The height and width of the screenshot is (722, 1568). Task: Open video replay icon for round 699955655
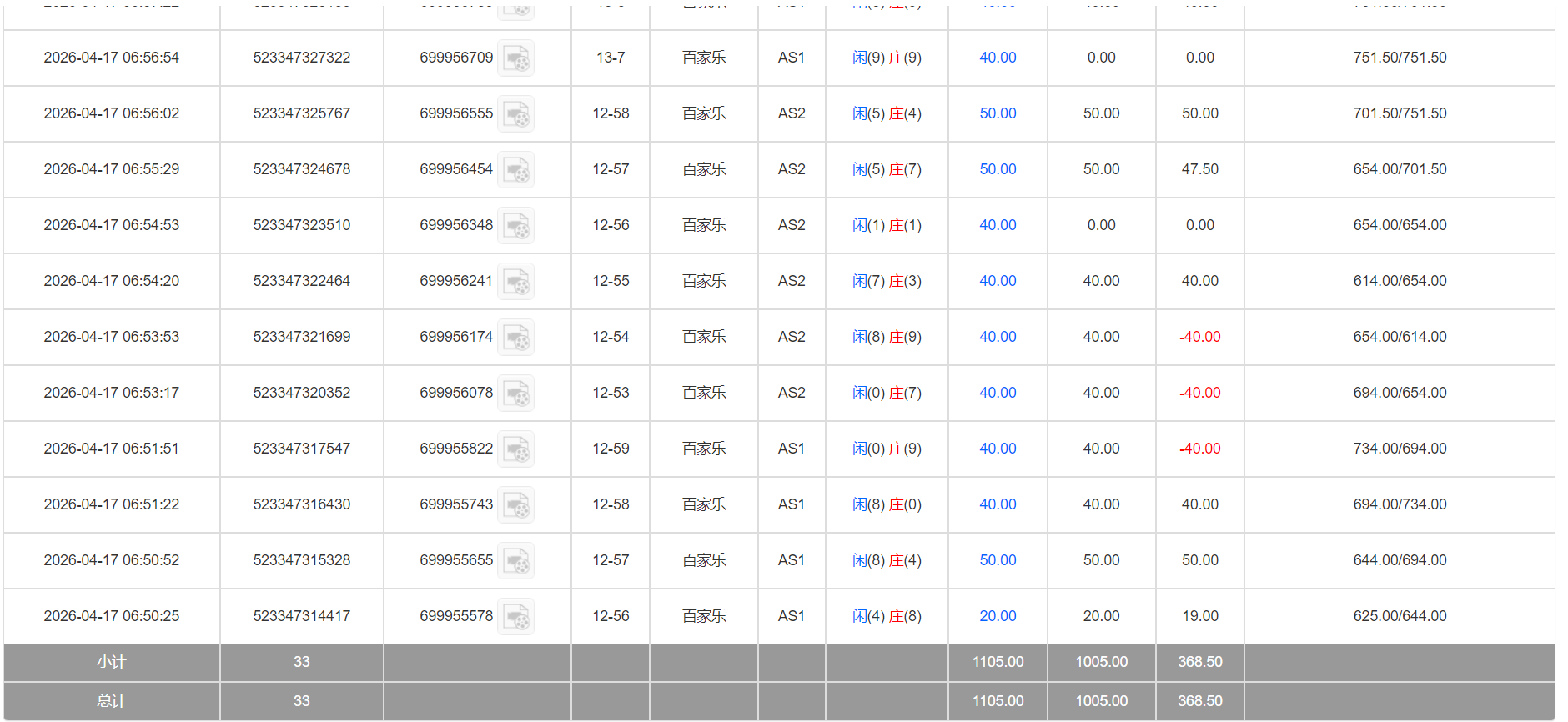515,561
